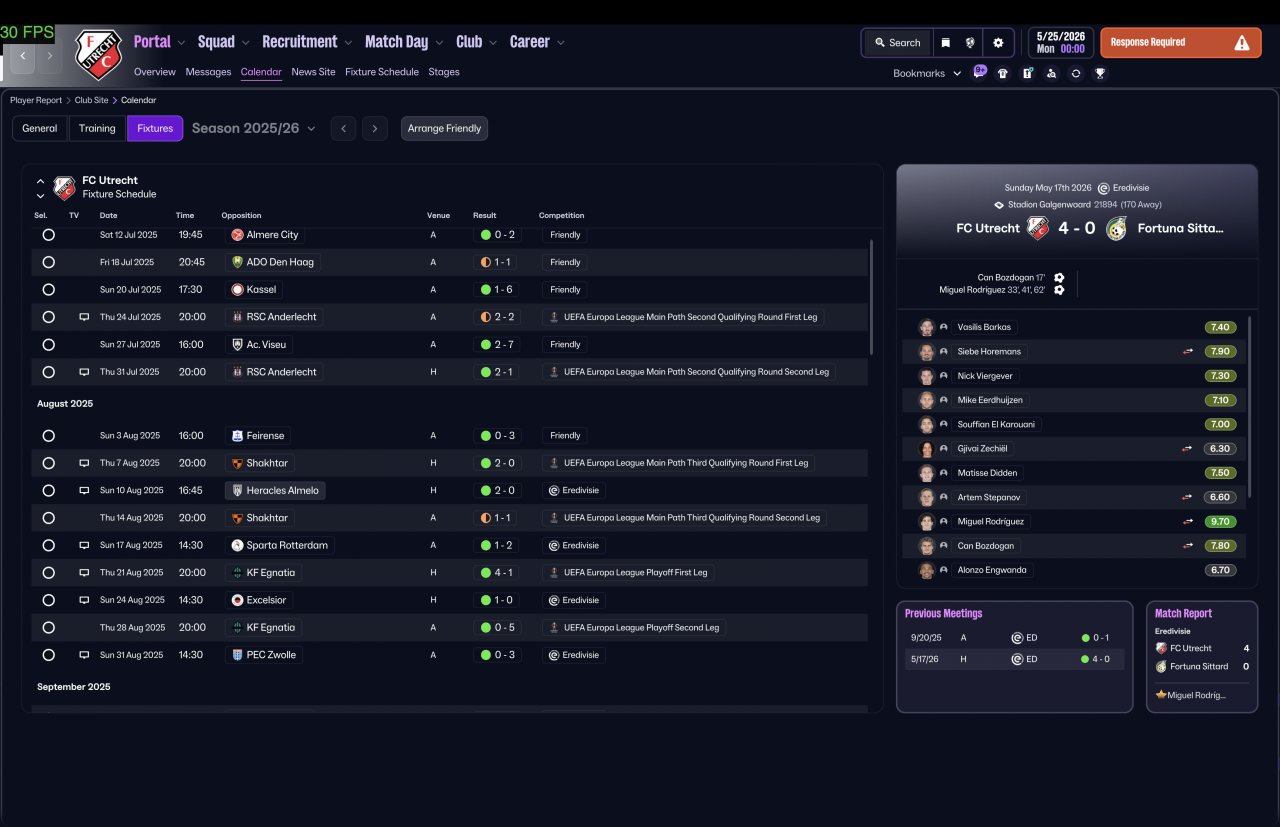This screenshot has width=1280, height=827.
Task: Select the Kassel fixture radio button
Action: coord(48,290)
